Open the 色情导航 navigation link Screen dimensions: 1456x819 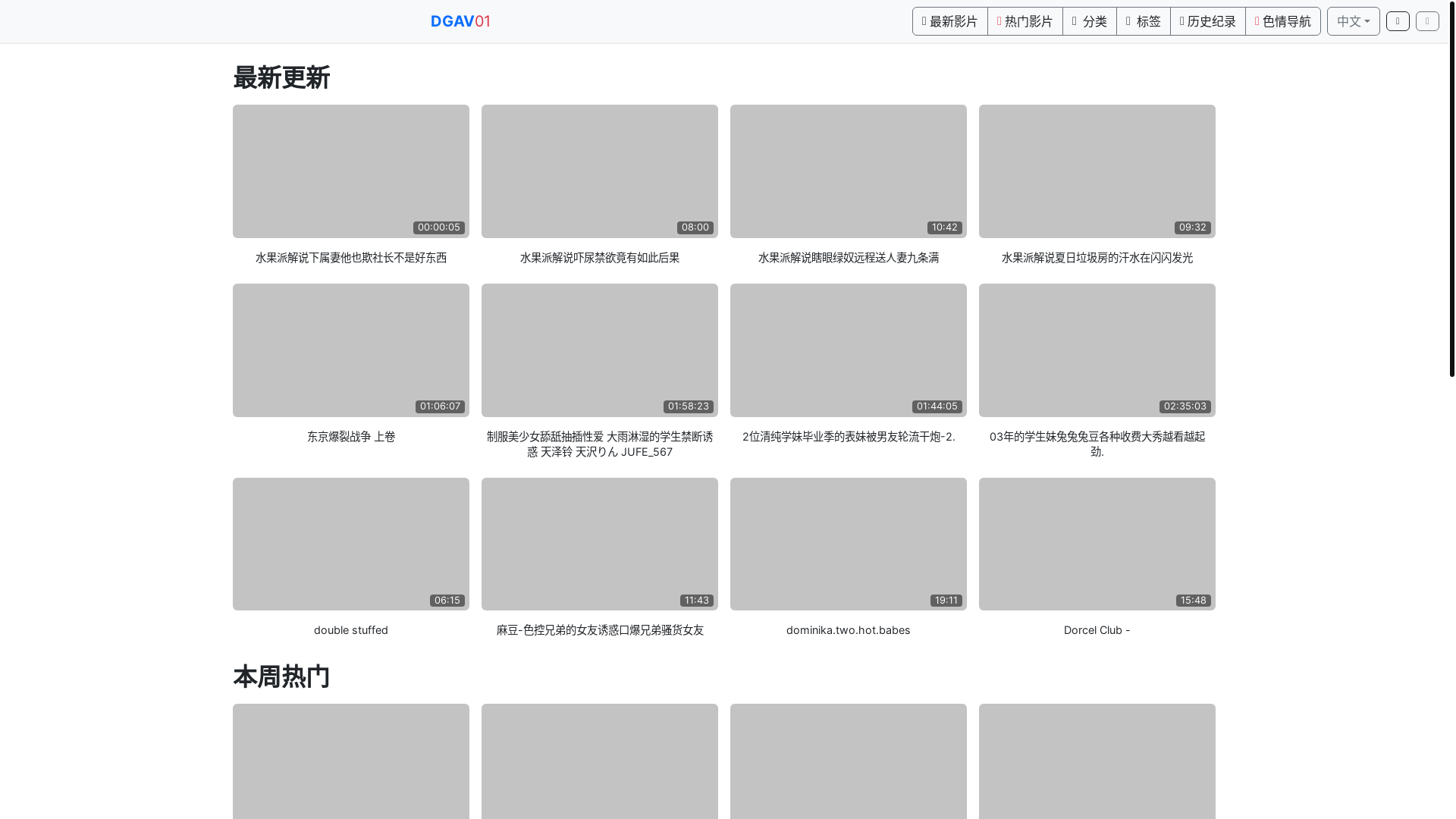pyautogui.click(x=1282, y=21)
